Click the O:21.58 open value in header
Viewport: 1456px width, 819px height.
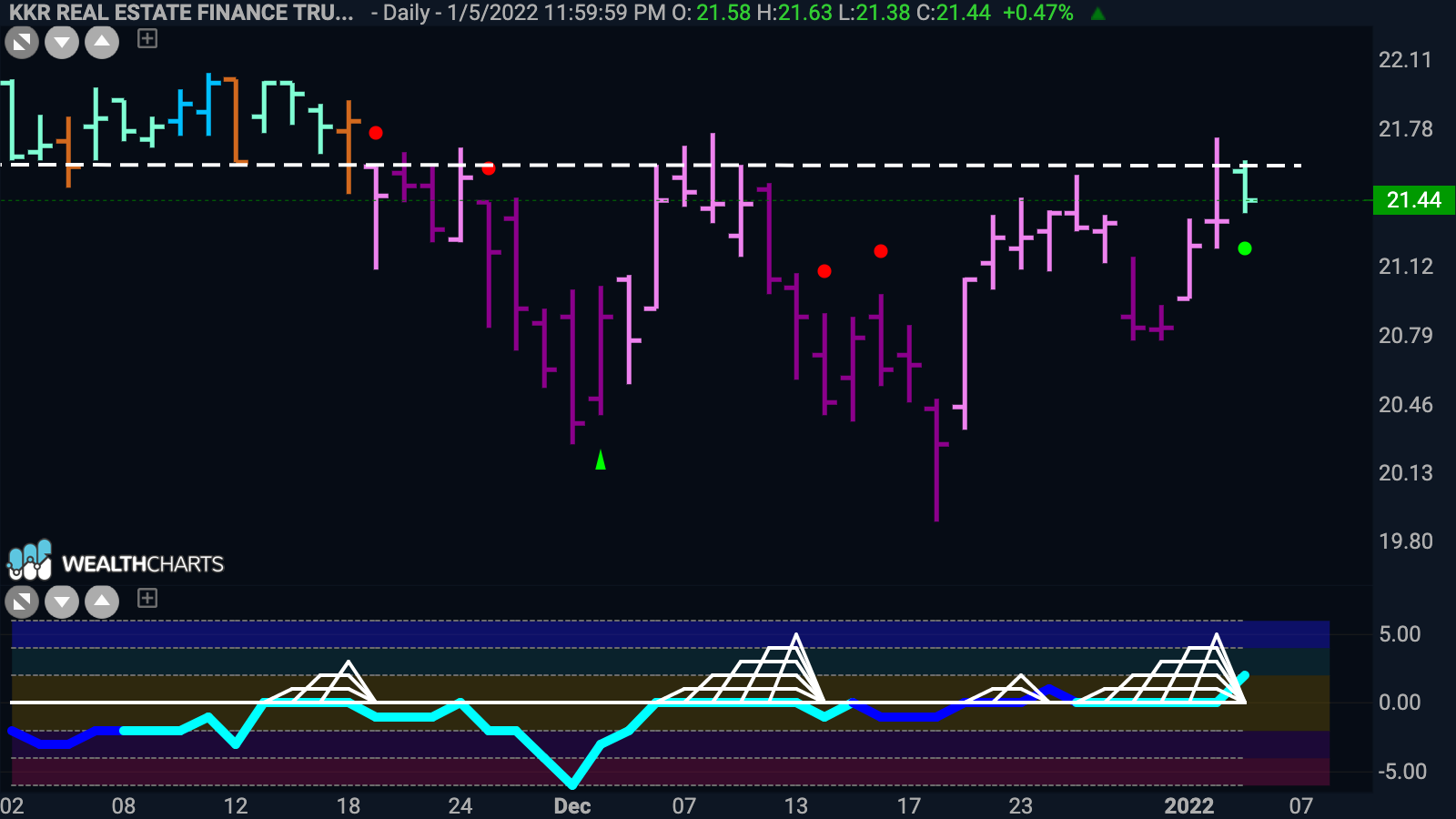[x=712, y=13]
